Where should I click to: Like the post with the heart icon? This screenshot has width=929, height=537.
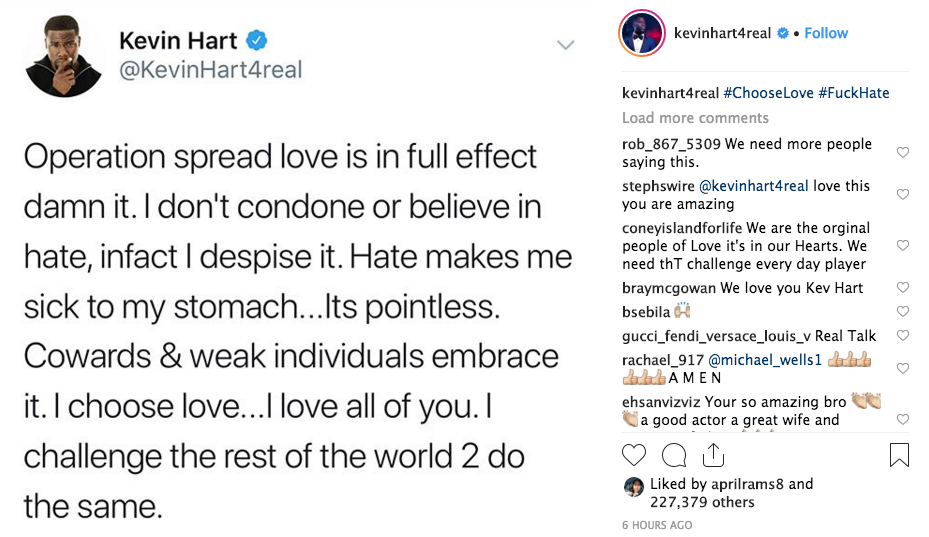(x=633, y=455)
